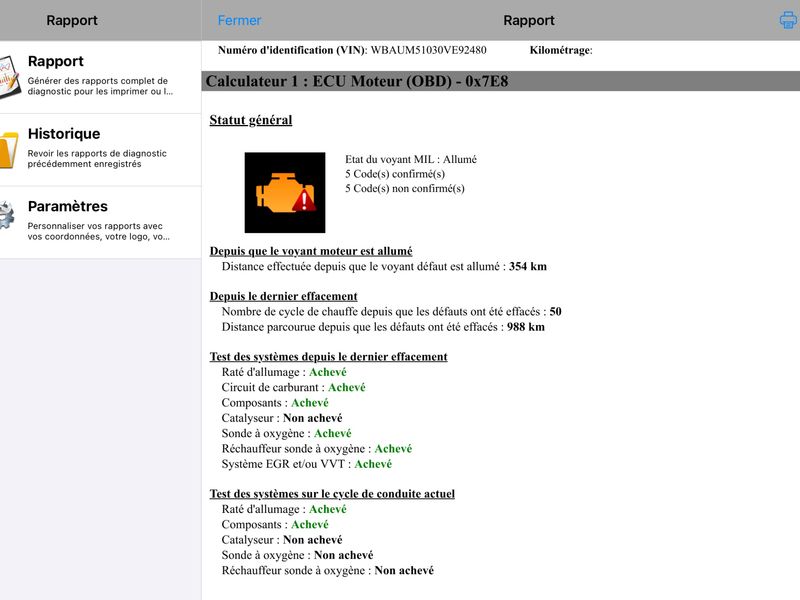Open the Historique sidebar entry
Screen dimensions: 800x600
pos(101,149)
